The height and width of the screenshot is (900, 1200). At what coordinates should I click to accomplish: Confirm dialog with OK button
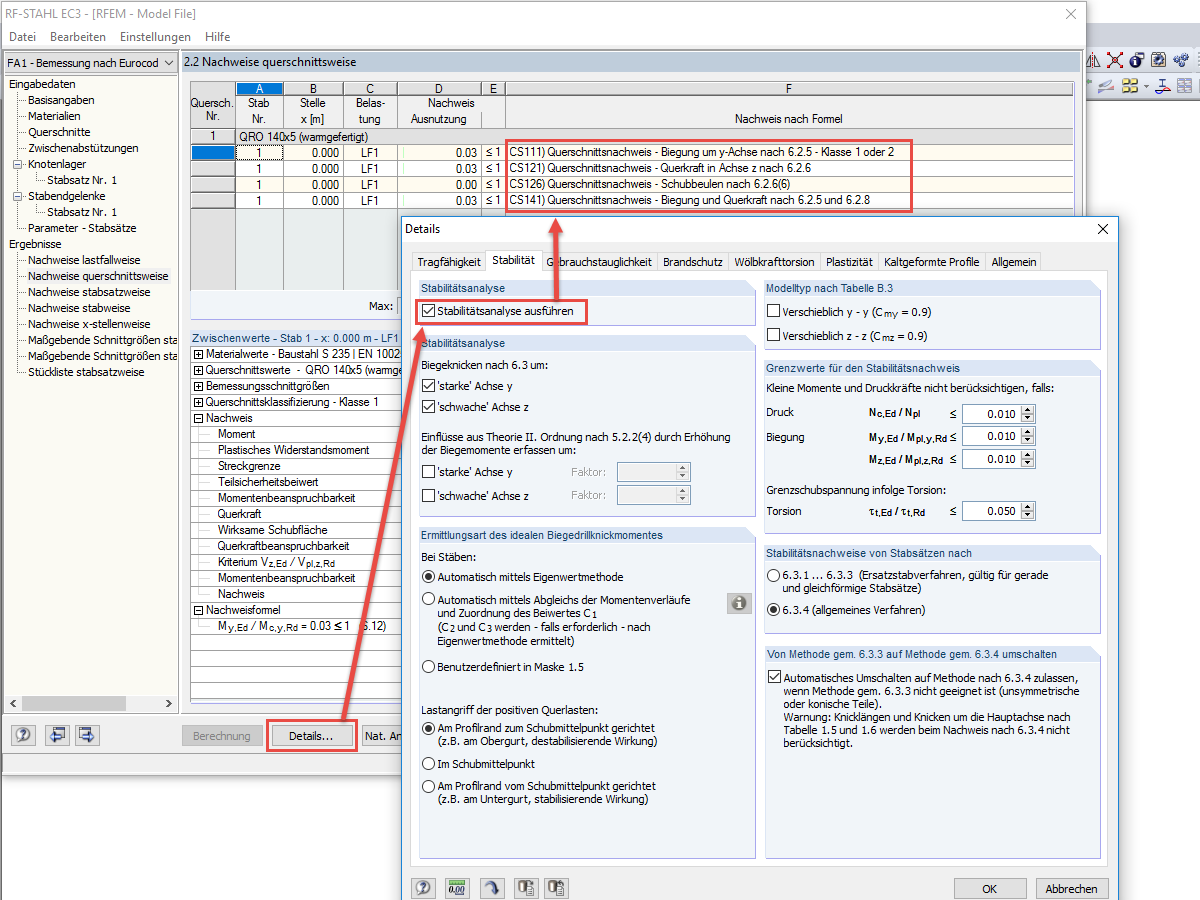point(989,888)
